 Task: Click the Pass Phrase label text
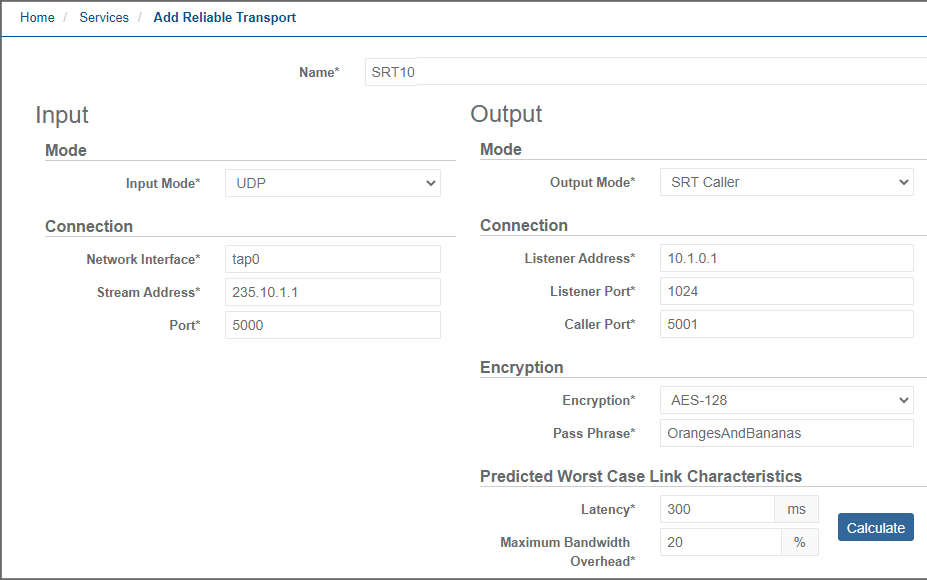pos(593,433)
